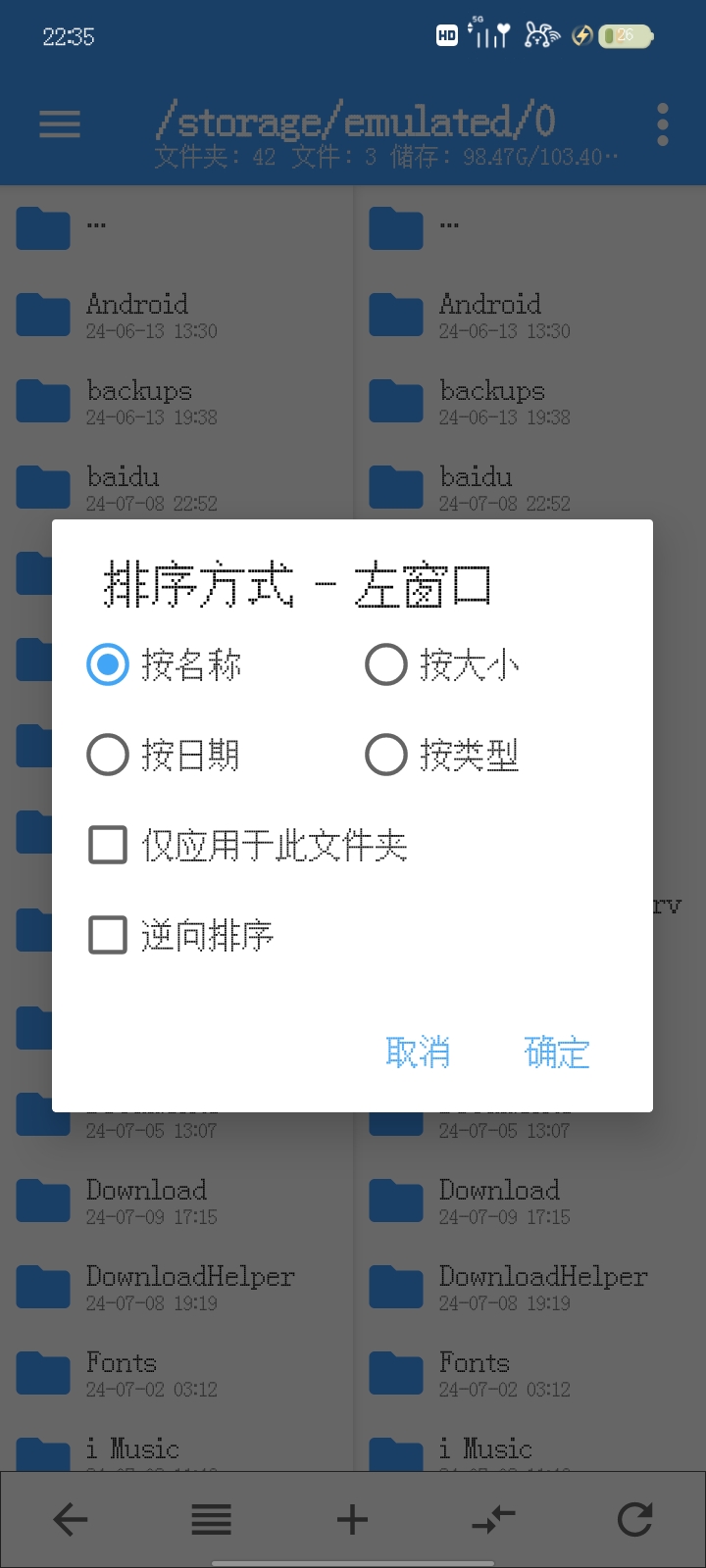Confirm with the 确定 button
This screenshot has height=1568, width=706.
tap(557, 1053)
